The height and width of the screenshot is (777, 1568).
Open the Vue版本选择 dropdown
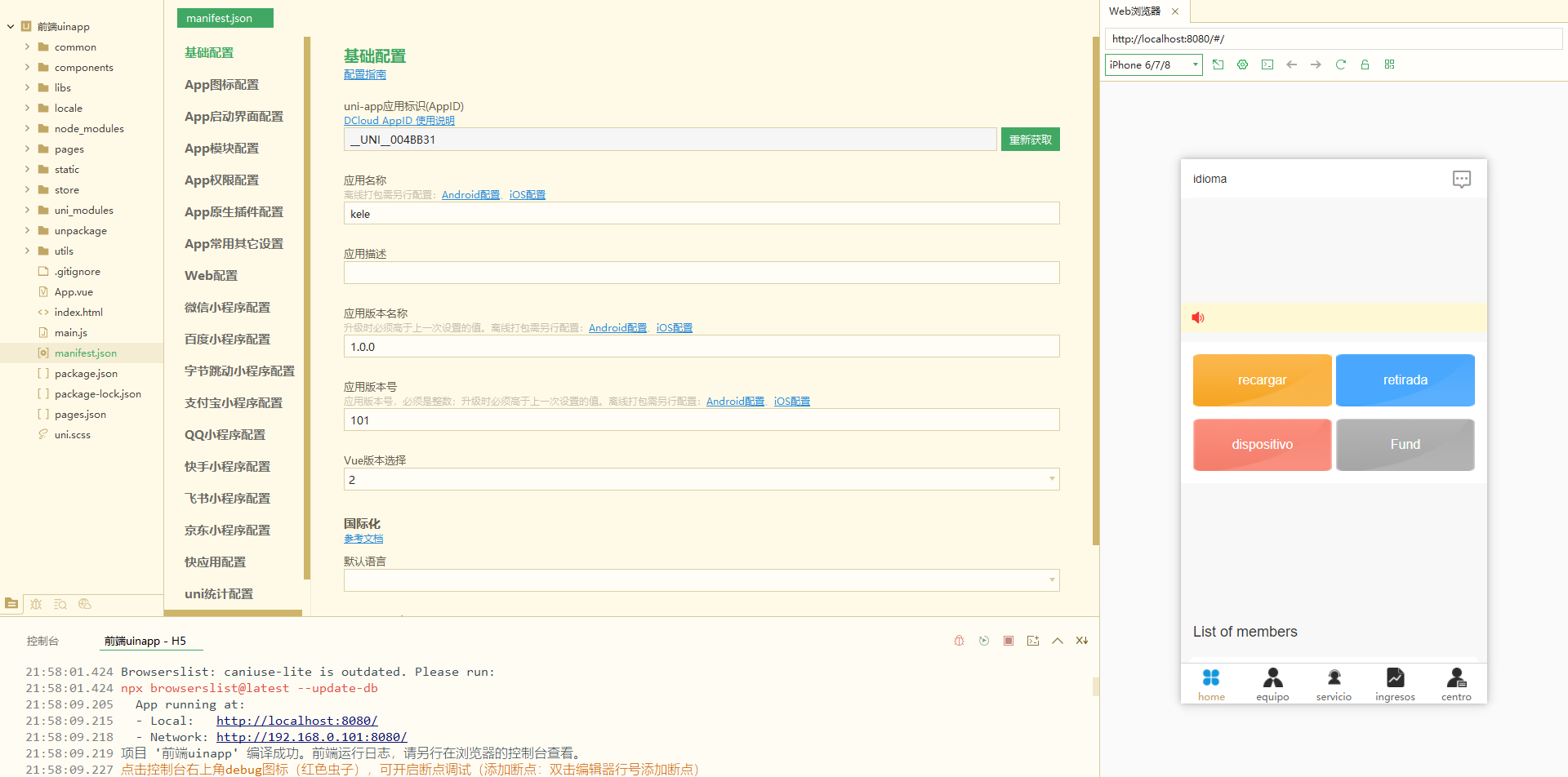point(701,479)
